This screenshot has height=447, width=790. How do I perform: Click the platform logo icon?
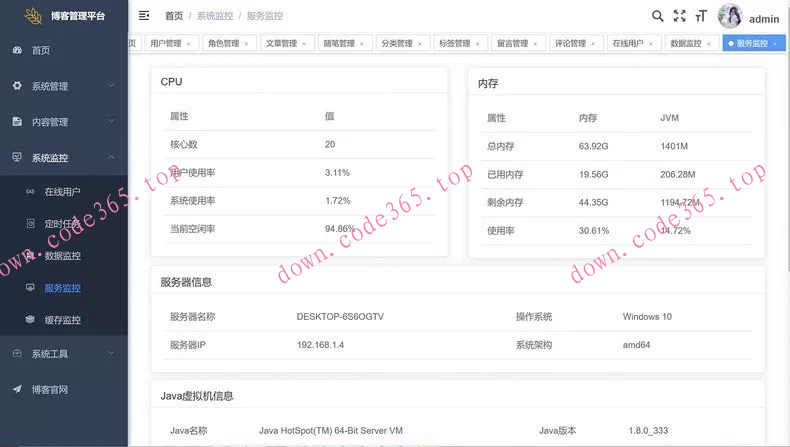pyautogui.click(x=34, y=16)
